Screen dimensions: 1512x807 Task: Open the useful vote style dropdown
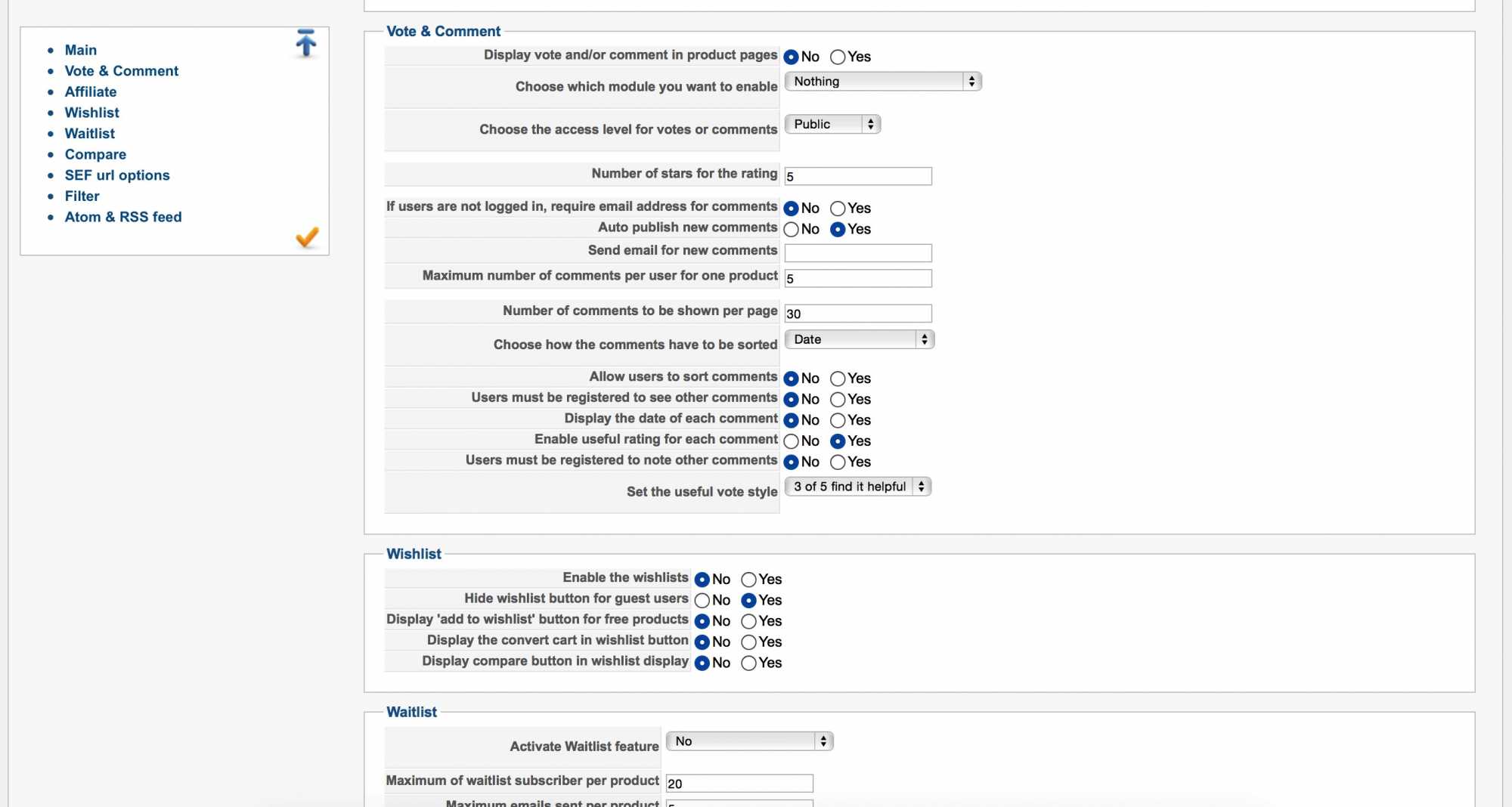(857, 487)
